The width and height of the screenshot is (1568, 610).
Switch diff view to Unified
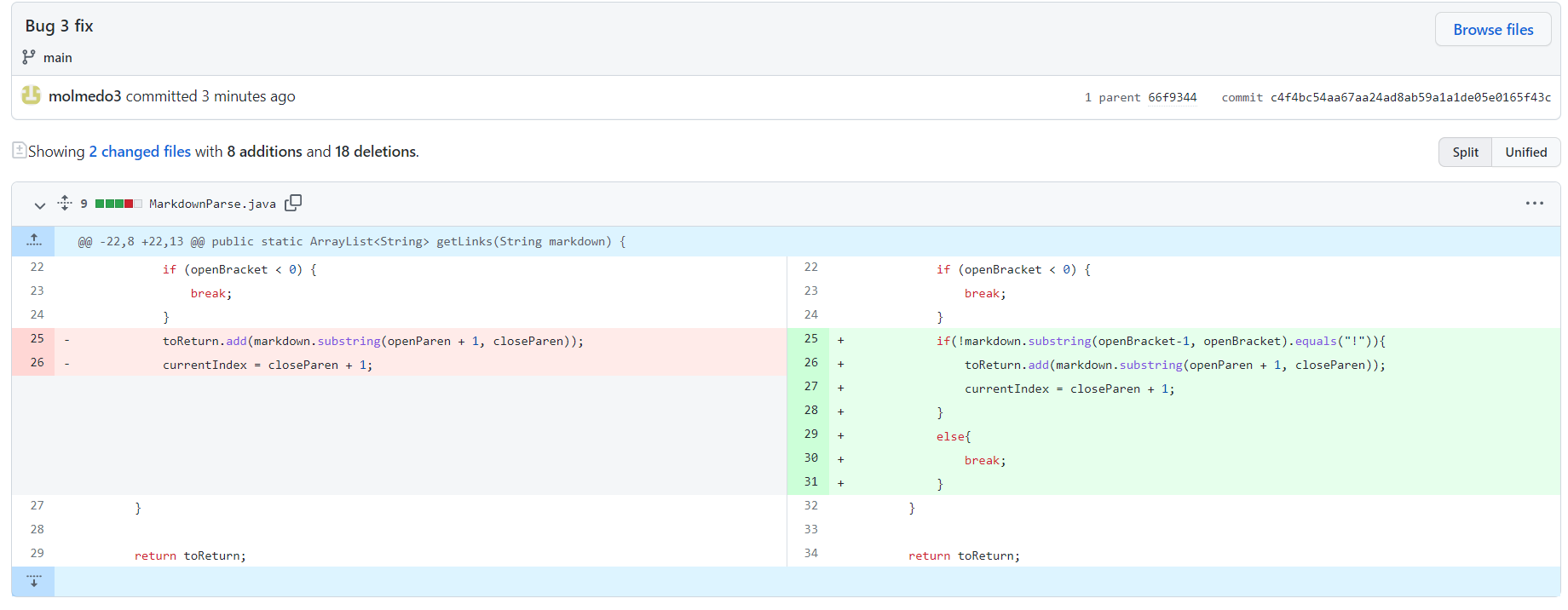click(1525, 152)
